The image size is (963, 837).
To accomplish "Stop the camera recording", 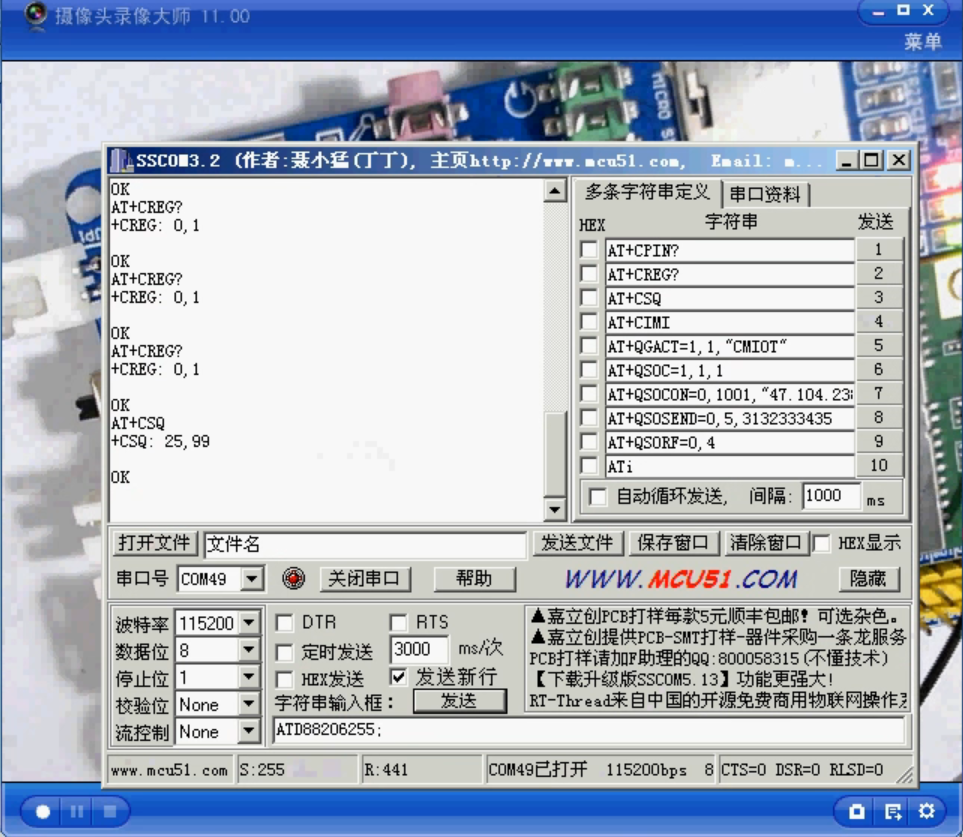I will (x=110, y=812).
